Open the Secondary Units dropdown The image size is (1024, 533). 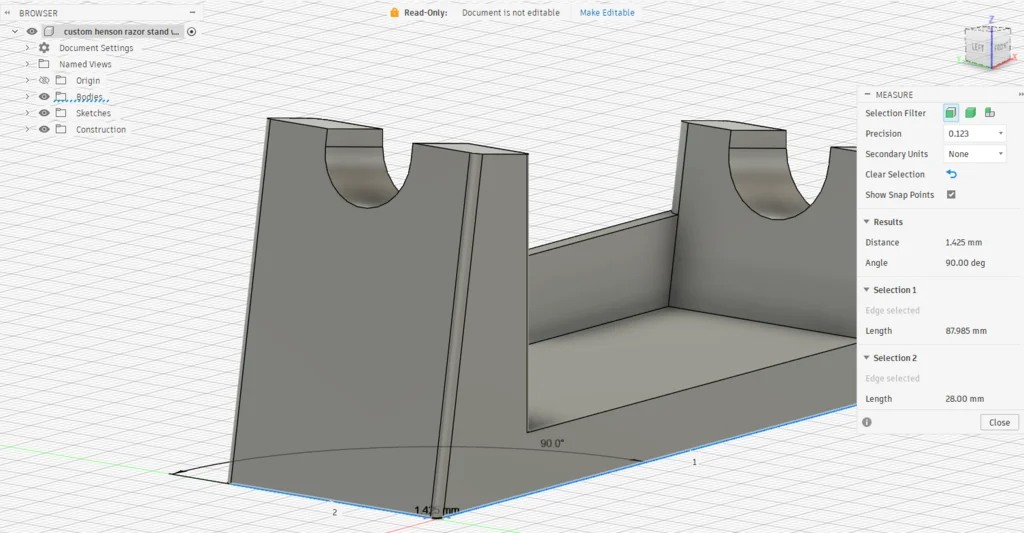click(x=975, y=154)
